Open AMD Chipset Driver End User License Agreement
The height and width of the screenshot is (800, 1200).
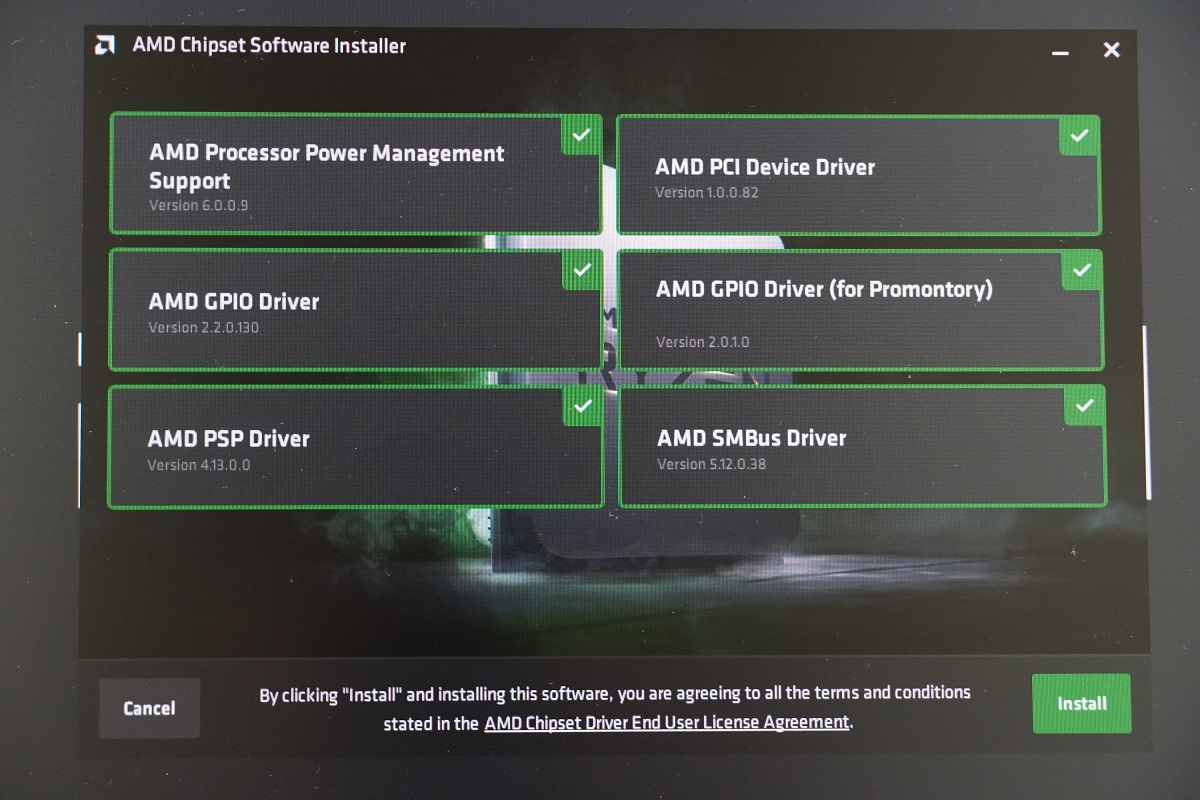666,722
